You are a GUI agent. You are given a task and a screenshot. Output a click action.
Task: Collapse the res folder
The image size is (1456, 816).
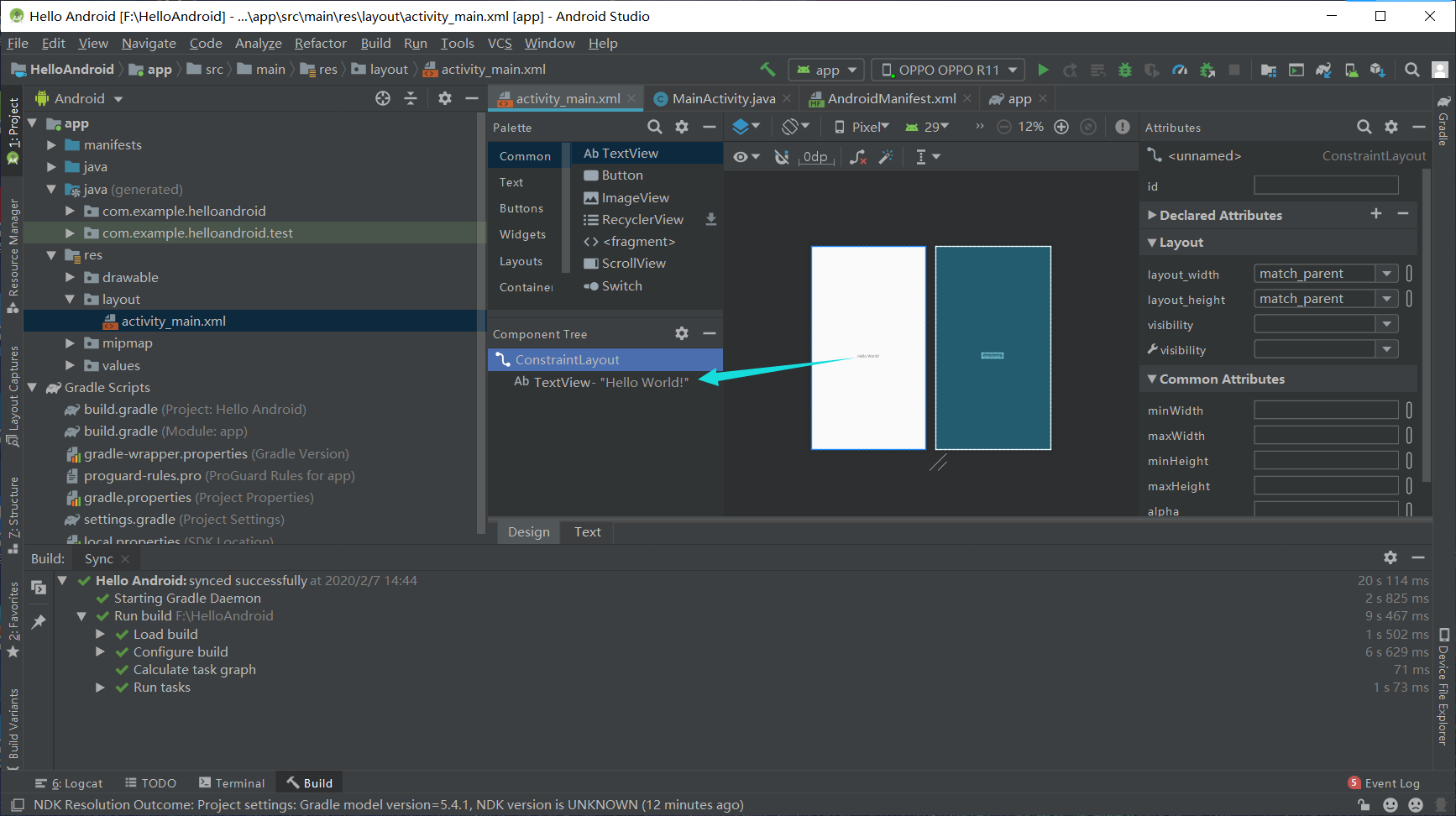click(51, 255)
